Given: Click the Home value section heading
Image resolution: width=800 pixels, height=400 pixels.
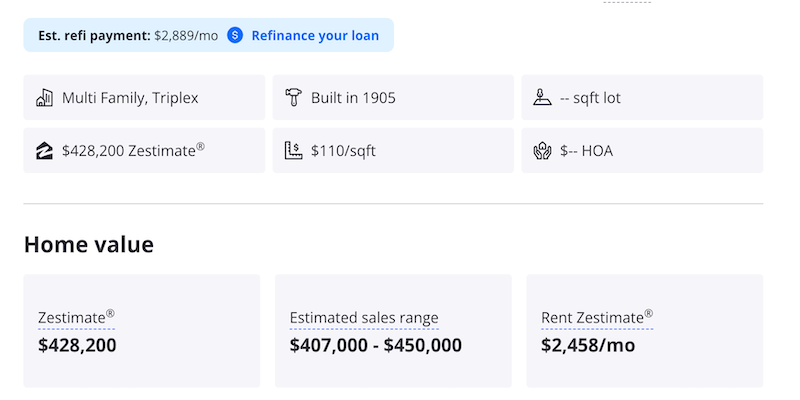Looking at the screenshot, I should click(89, 244).
